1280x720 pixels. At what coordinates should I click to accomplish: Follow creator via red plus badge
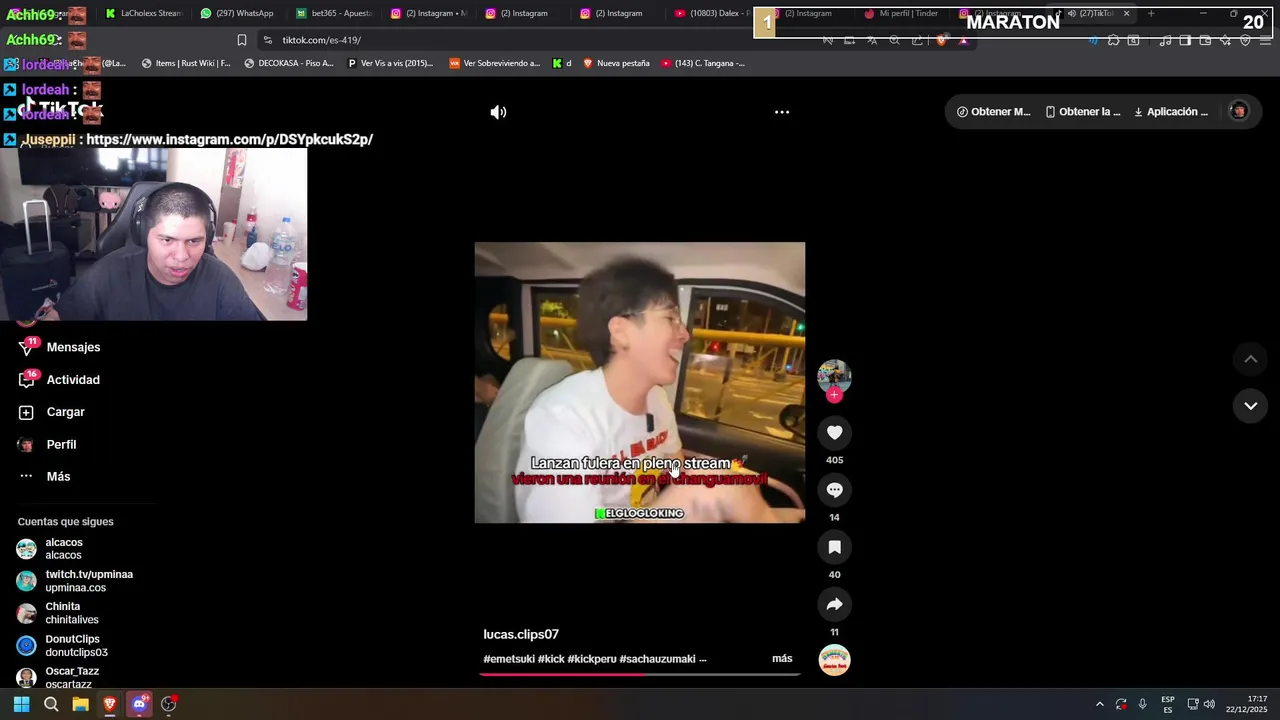[x=834, y=395]
